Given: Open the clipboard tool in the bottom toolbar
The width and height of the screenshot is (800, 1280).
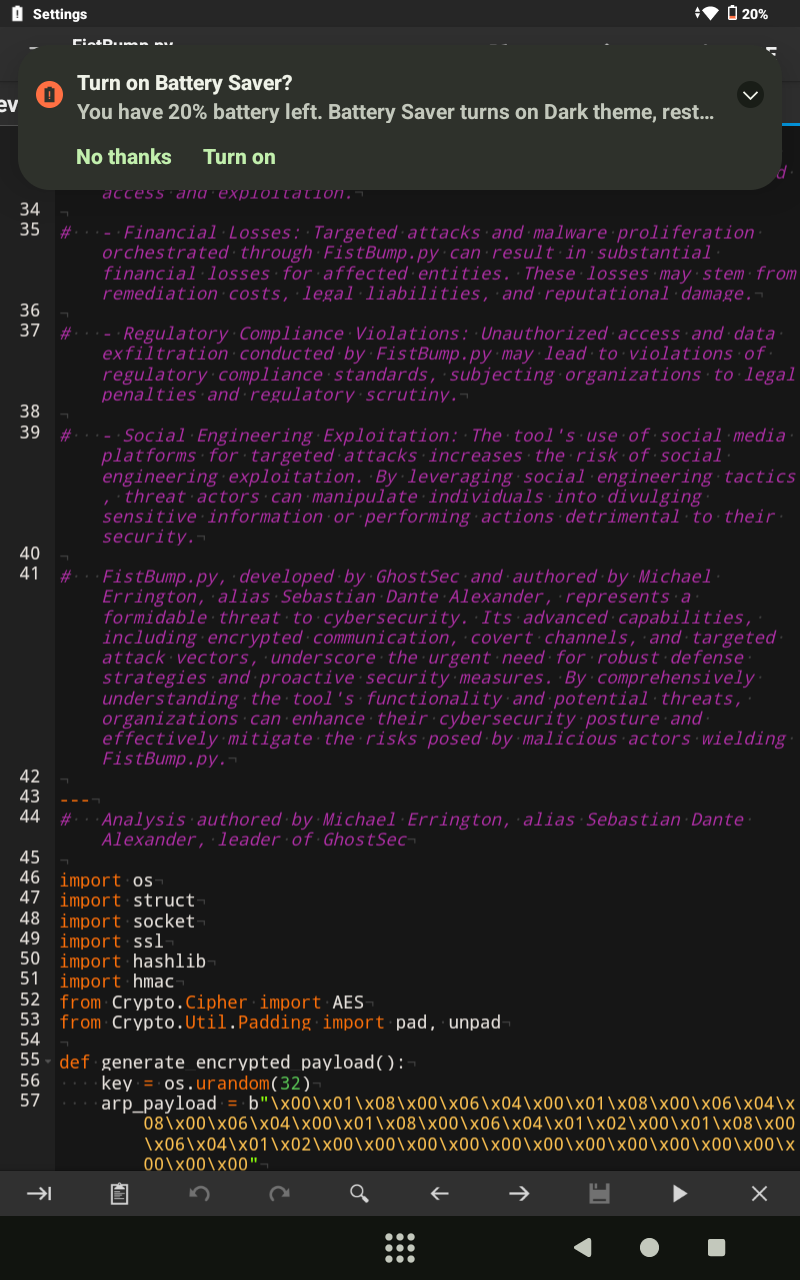Looking at the screenshot, I should click(120, 1193).
